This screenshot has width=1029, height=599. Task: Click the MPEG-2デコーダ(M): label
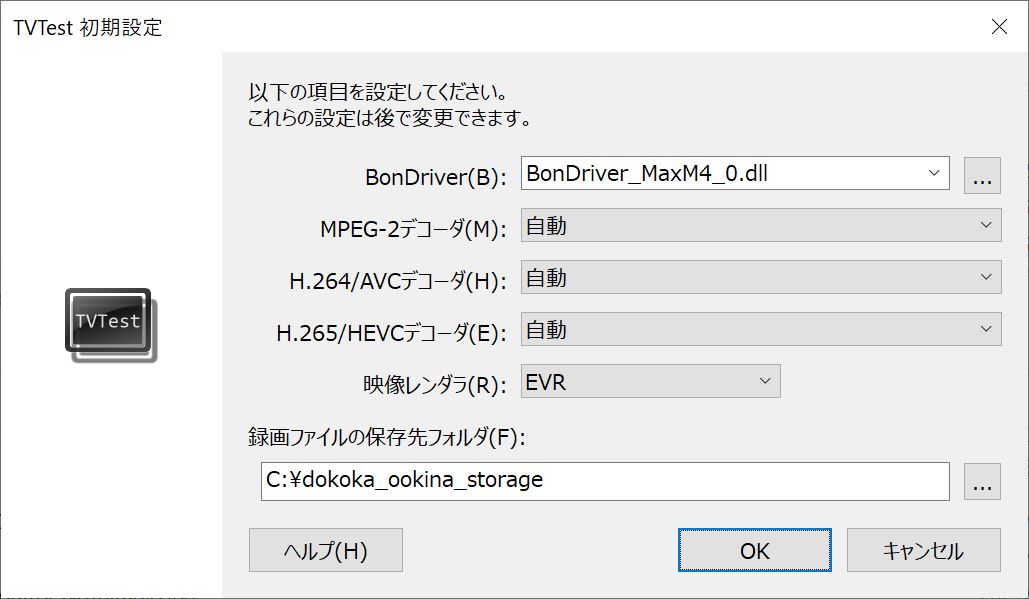click(413, 229)
